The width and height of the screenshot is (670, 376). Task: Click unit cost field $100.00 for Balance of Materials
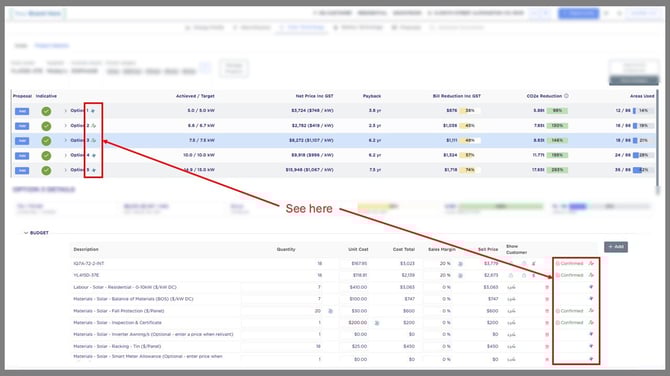(354, 299)
